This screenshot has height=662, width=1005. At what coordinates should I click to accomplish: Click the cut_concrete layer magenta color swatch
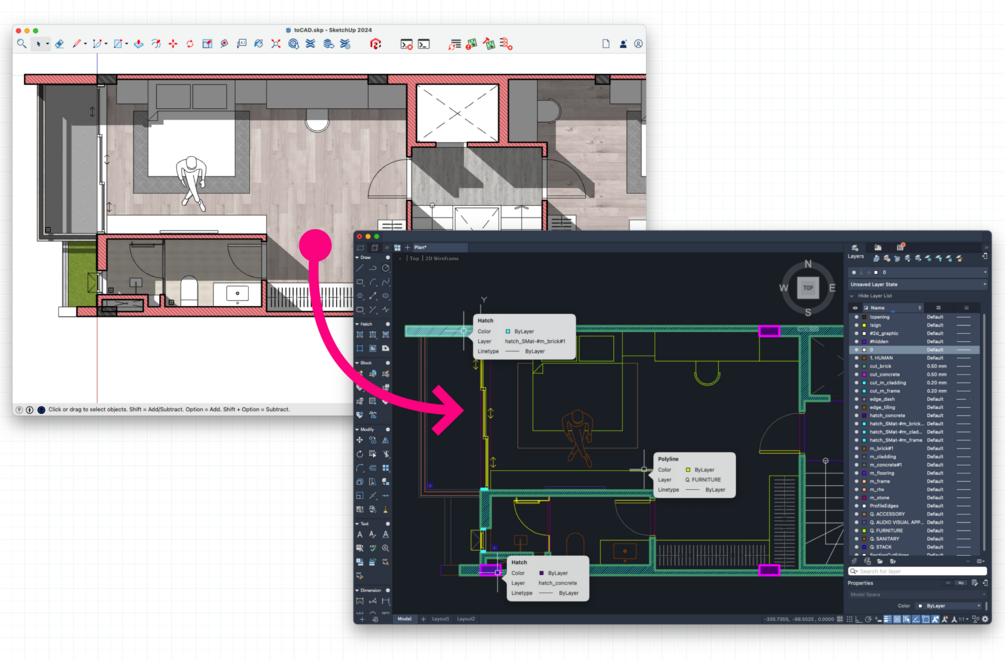[x=864, y=374]
